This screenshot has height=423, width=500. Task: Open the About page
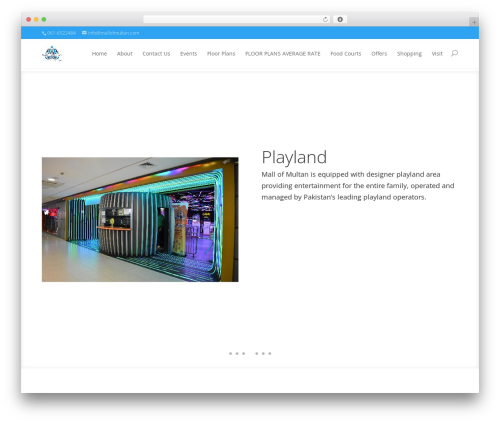(125, 54)
